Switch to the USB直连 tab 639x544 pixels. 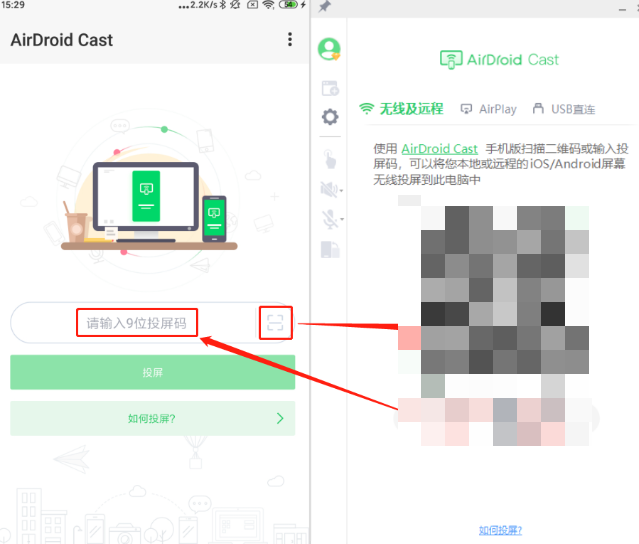click(564, 109)
